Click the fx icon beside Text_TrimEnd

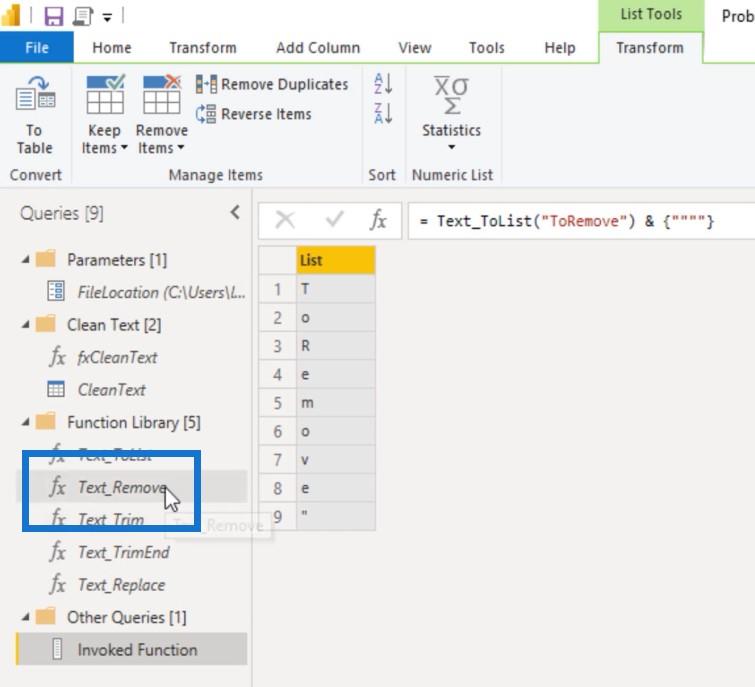[x=57, y=552]
